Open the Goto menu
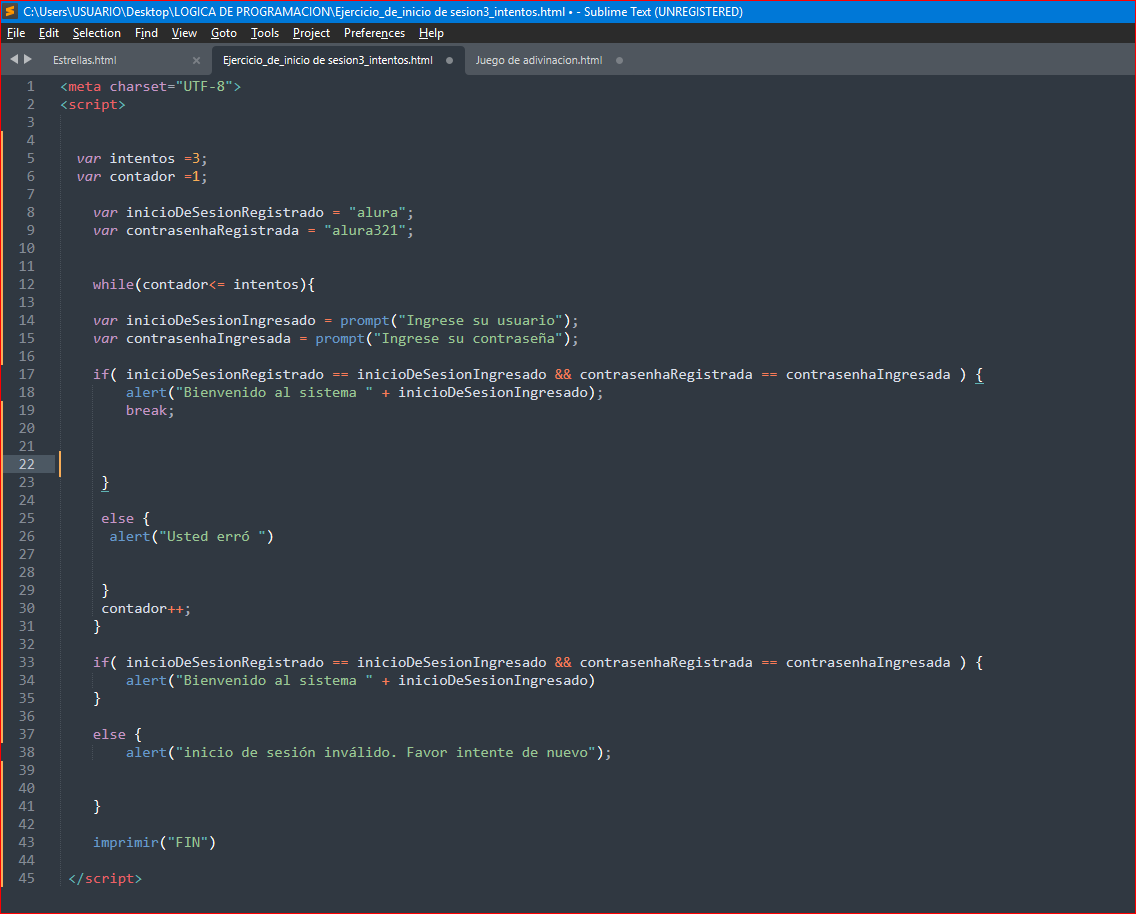This screenshot has width=1136, height=914. click(x=224, y=33)
